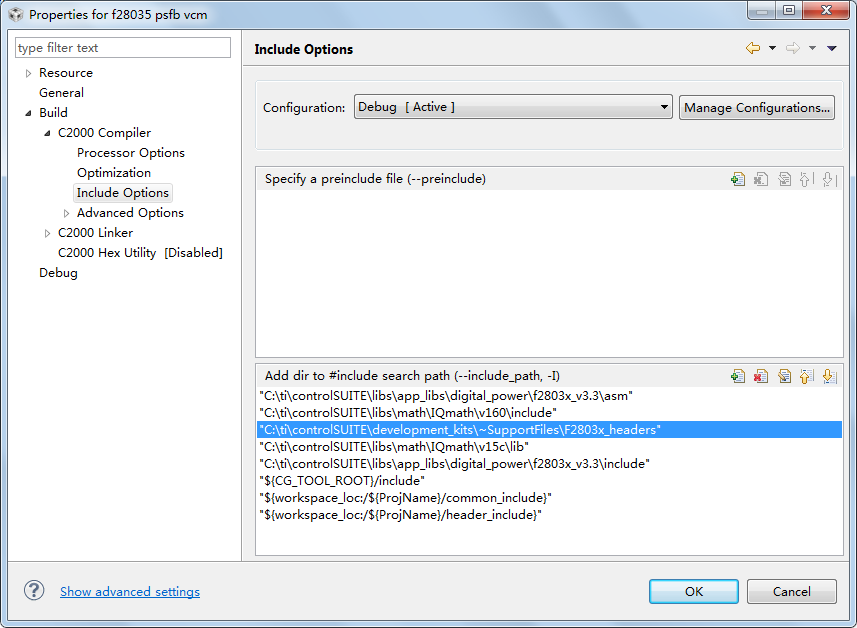The width and height of the screenshot is (857, 628).
Task: Select Processor Options in the tree
Action: [130, 153]
